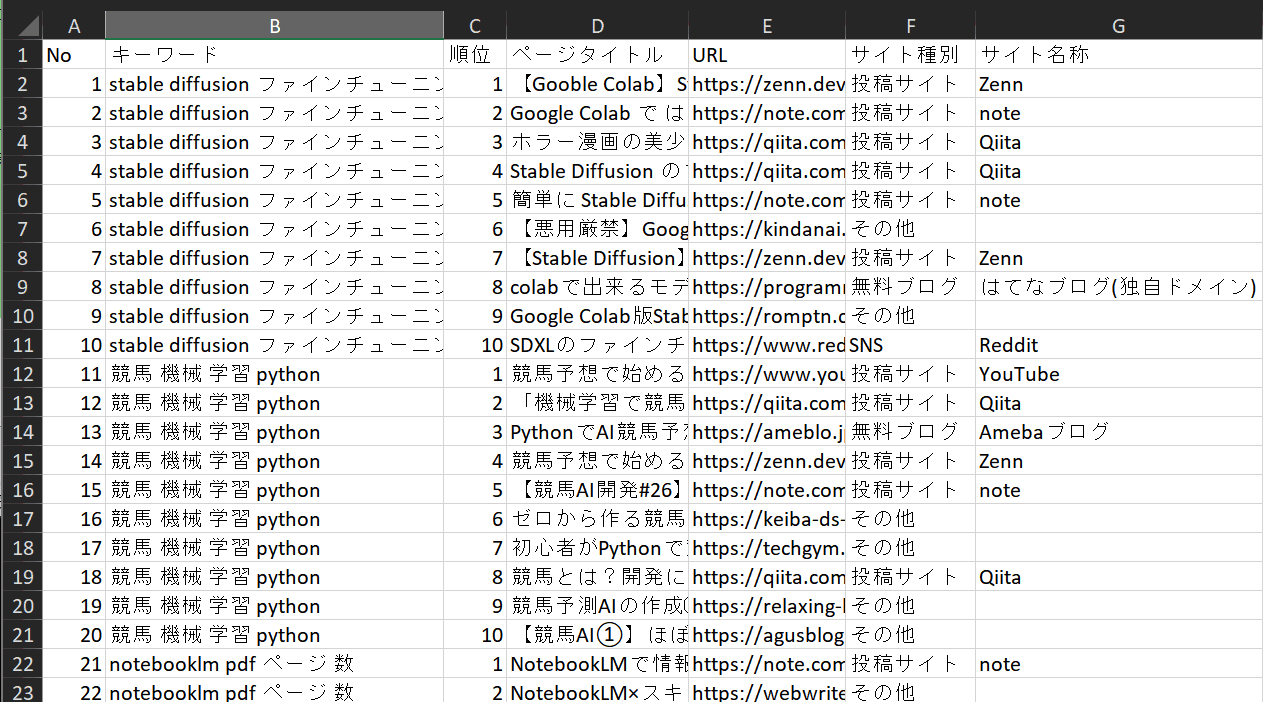
Task: Select the 無料ブログ cell in row 9
Action: click(x=911, y=287)
